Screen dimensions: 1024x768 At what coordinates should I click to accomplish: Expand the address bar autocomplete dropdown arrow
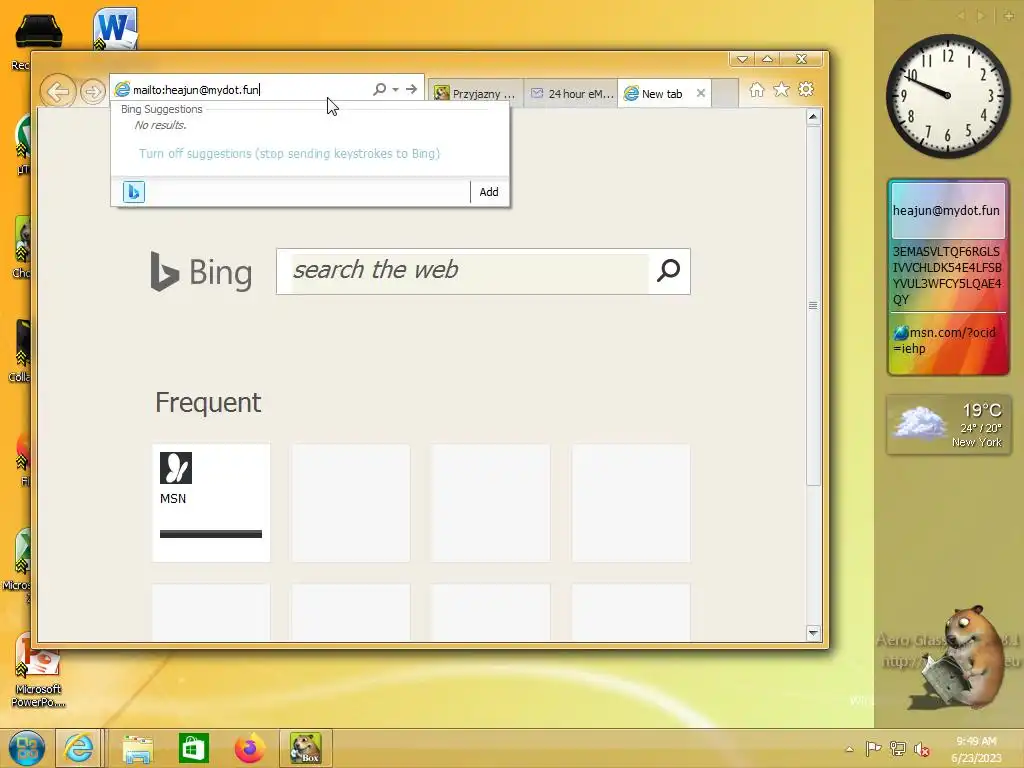pos(396,89)
